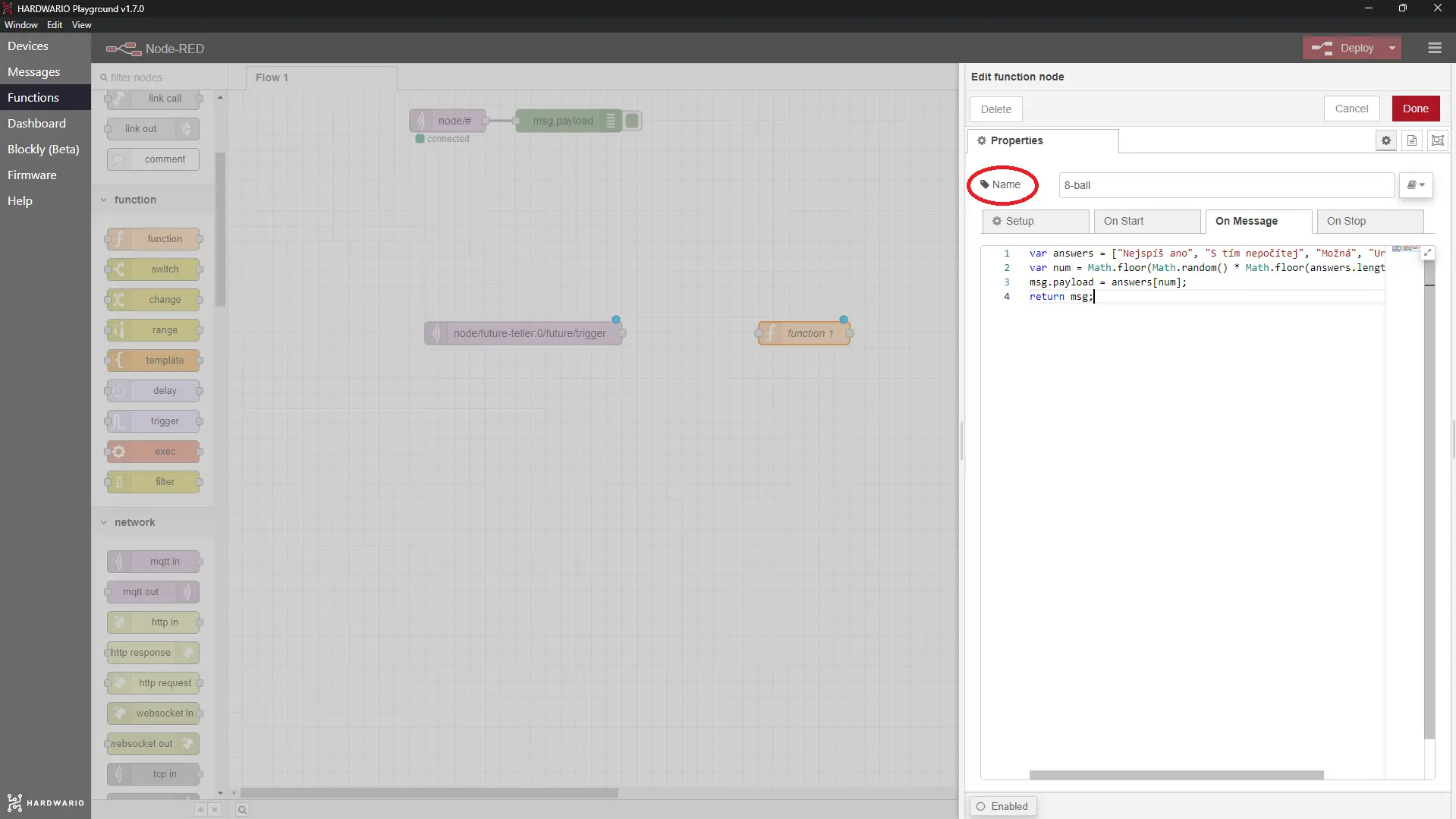Open the Window menu

pyautogui.click(x=21, y=24)
